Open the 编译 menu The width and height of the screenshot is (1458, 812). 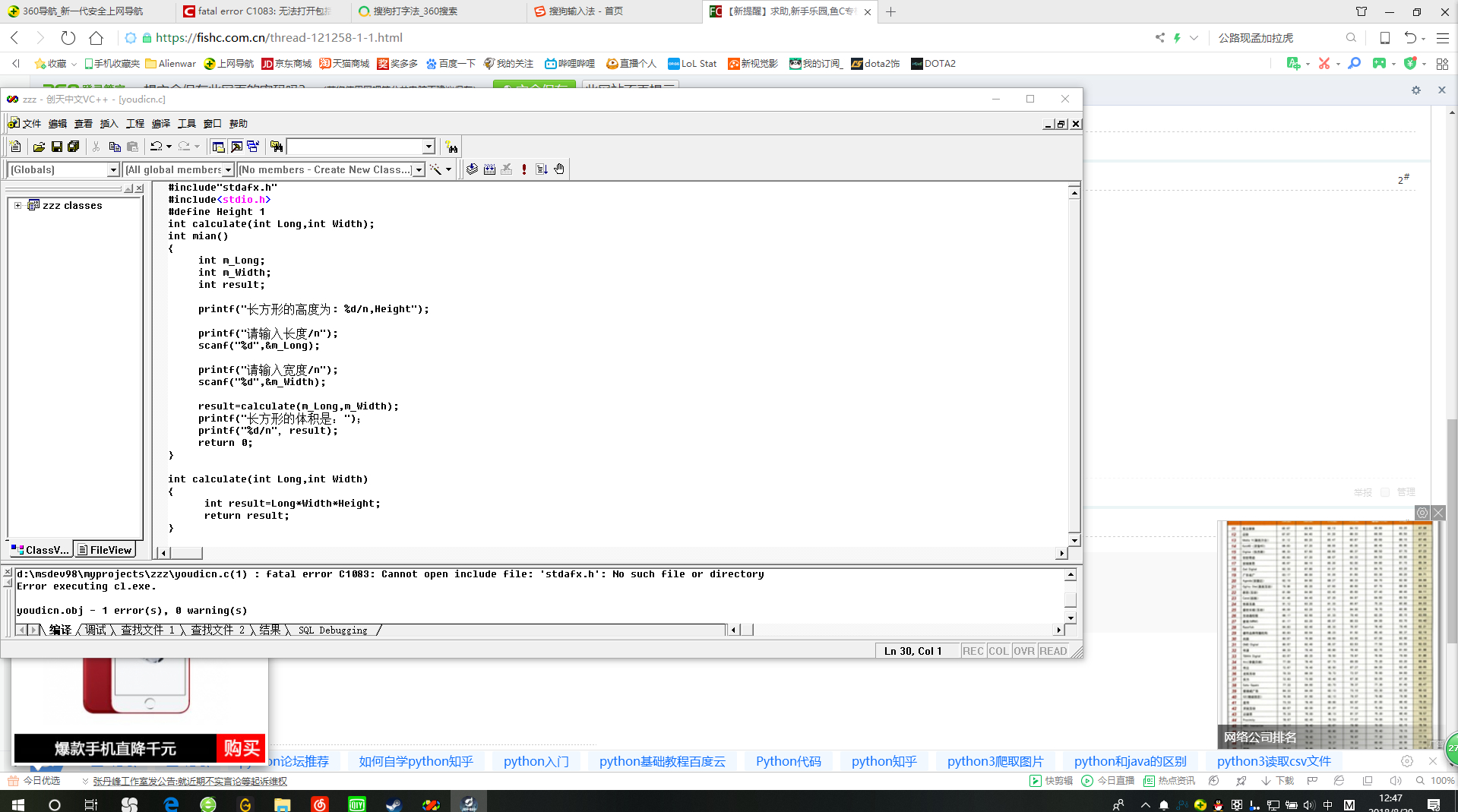tap(161, 124)
